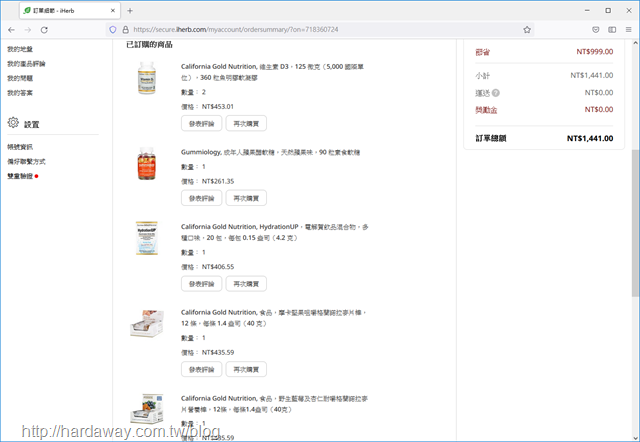
Task: Click the browser forward arrow
Action: point(28,30)
